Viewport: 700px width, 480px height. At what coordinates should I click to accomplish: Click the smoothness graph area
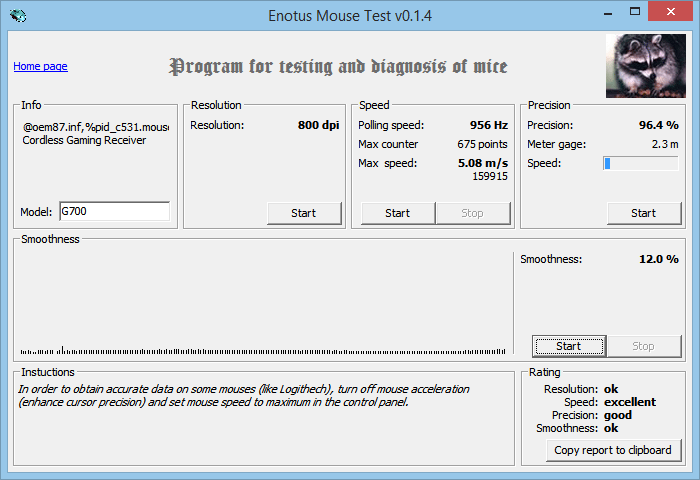[x=263, y=304]
